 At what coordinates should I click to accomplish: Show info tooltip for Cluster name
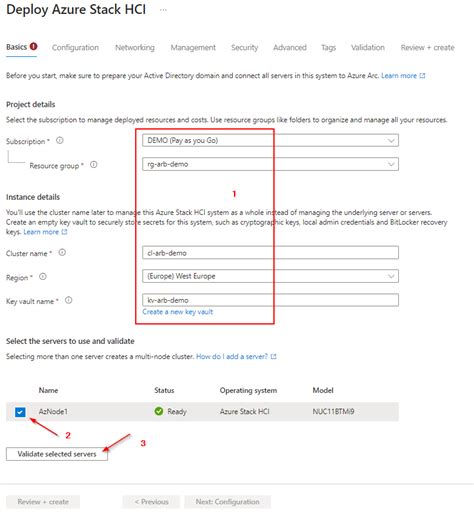(62, 253)
